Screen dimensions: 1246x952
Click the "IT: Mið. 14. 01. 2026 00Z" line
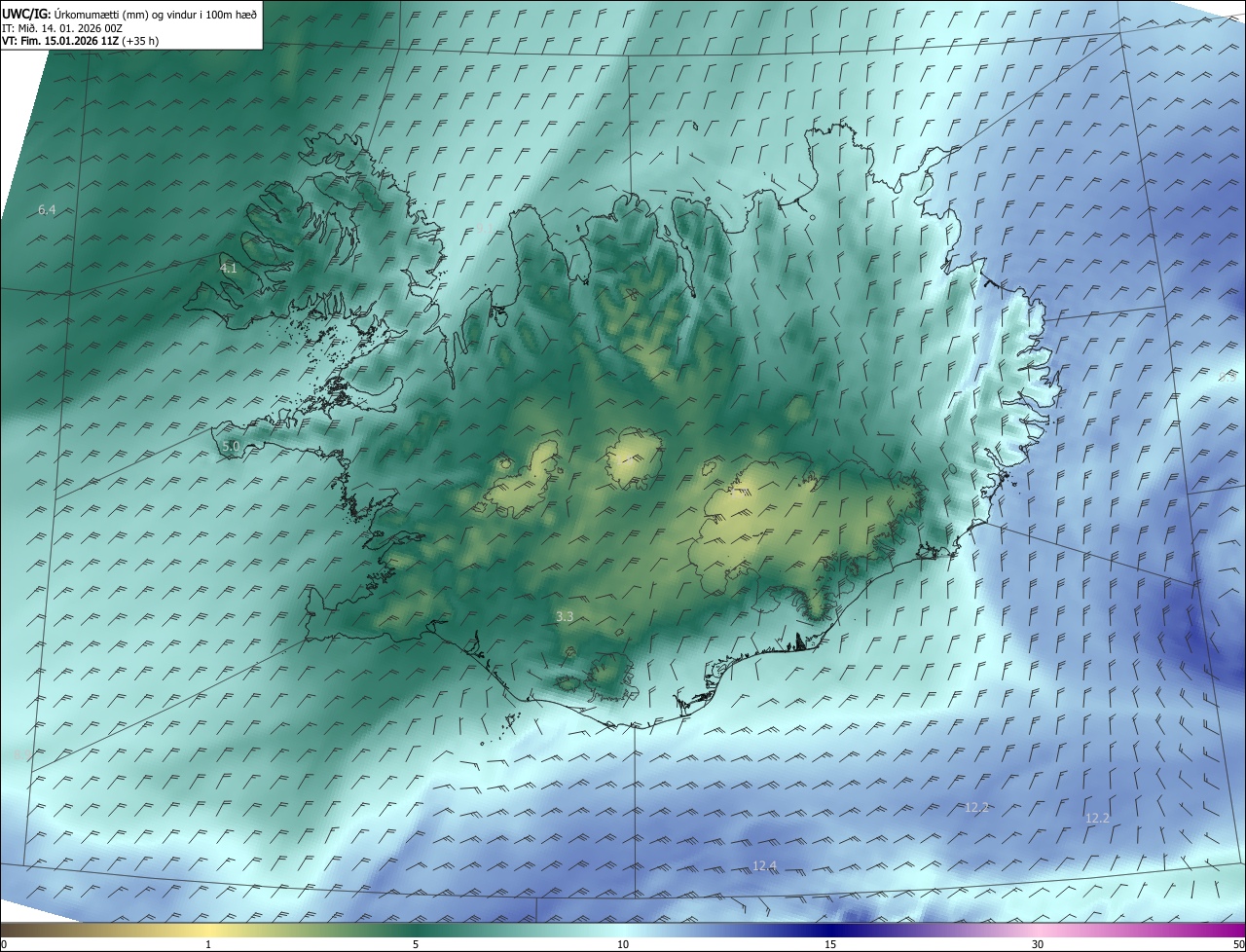[61, 28]
